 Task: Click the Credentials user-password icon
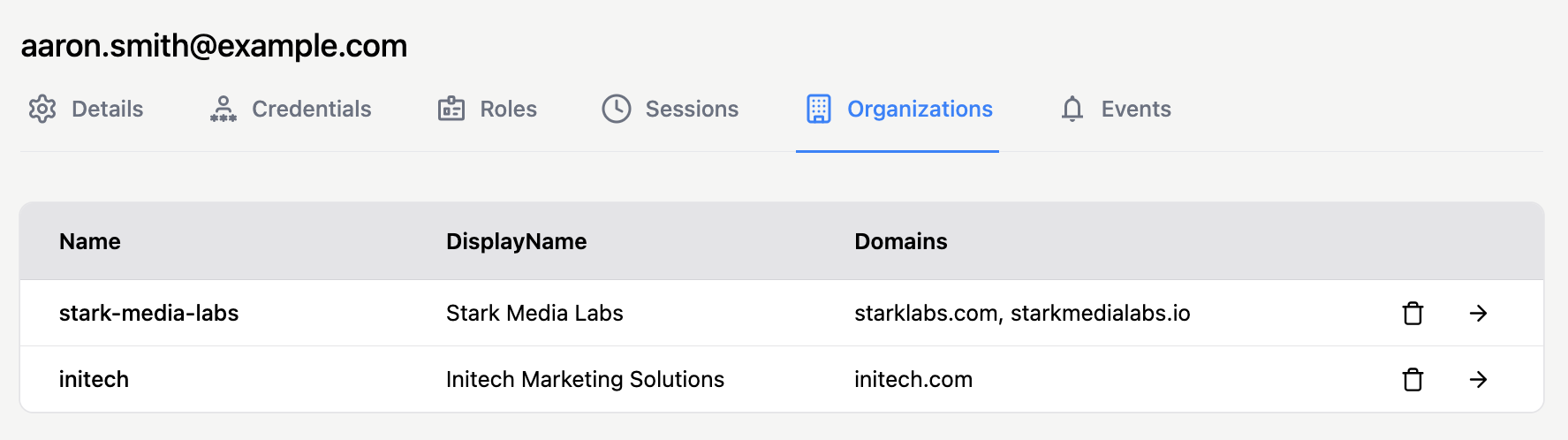click(x=223, y=109)
